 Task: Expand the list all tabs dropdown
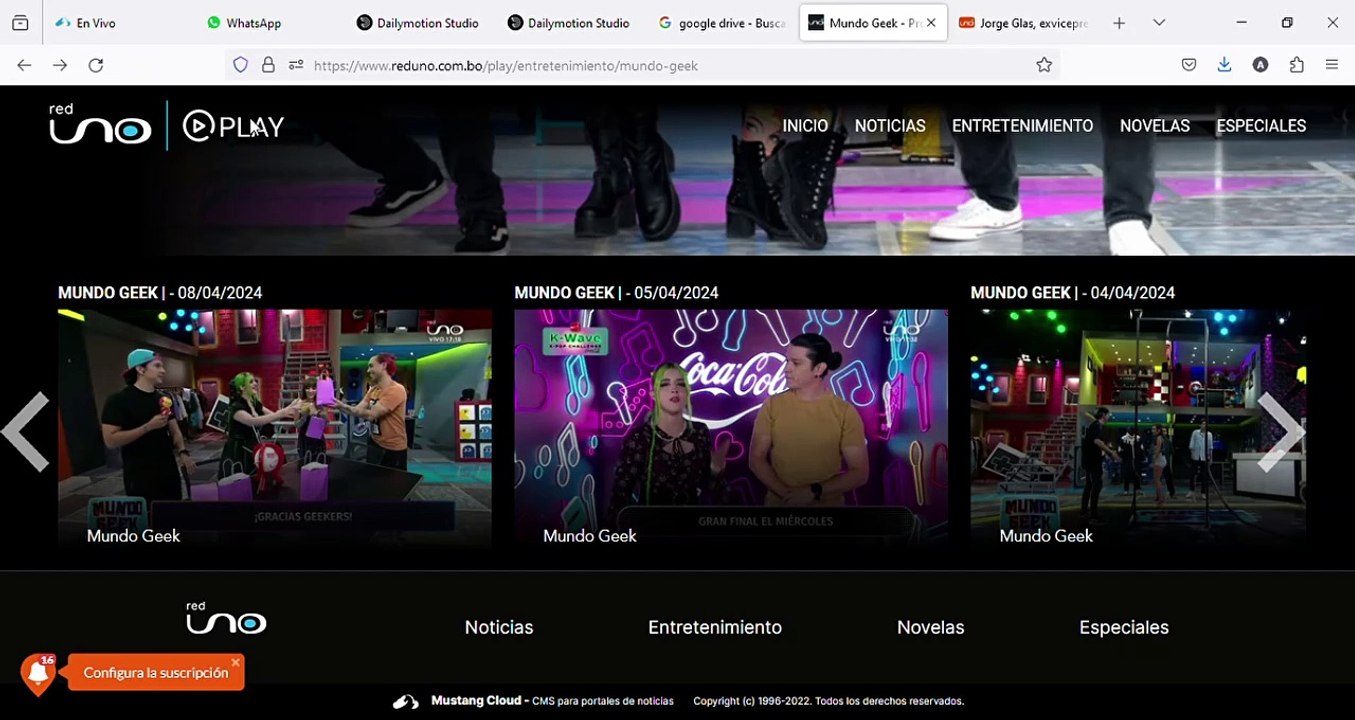point(1159,23)
